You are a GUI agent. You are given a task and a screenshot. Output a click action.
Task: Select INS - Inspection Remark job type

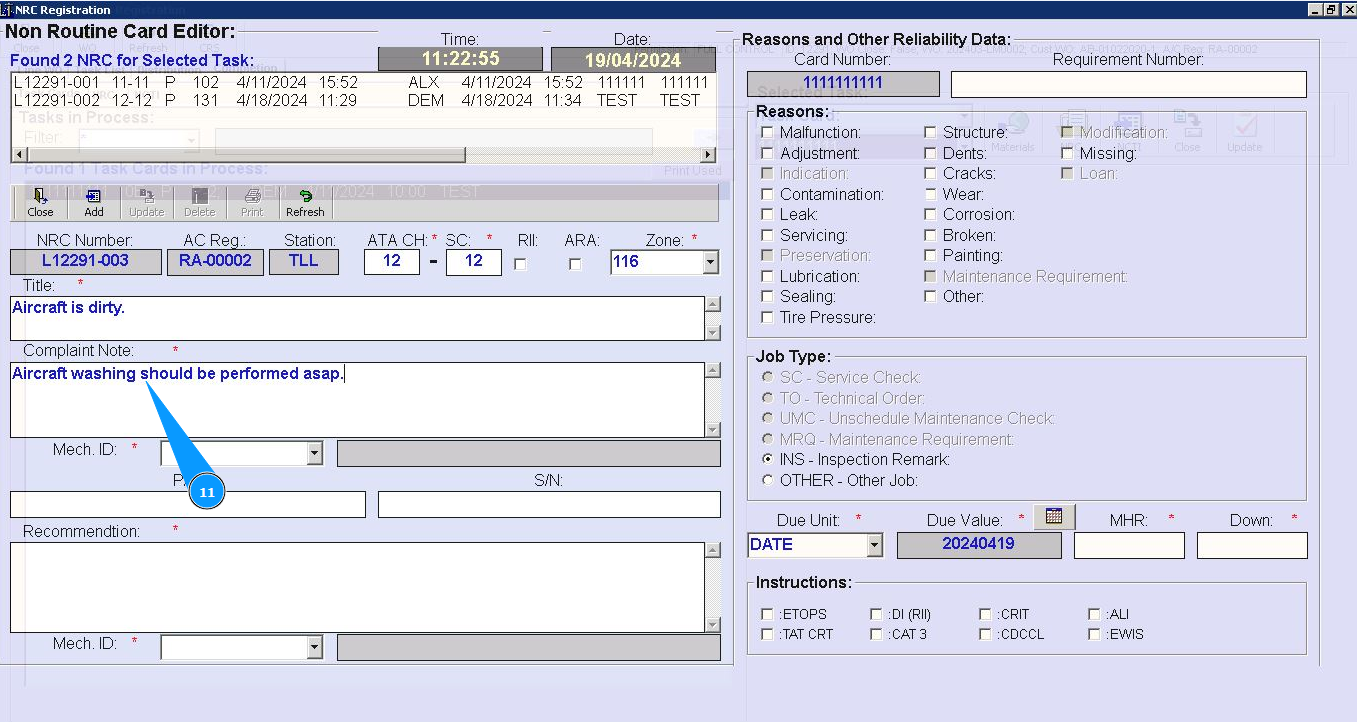tap(767, 459)
